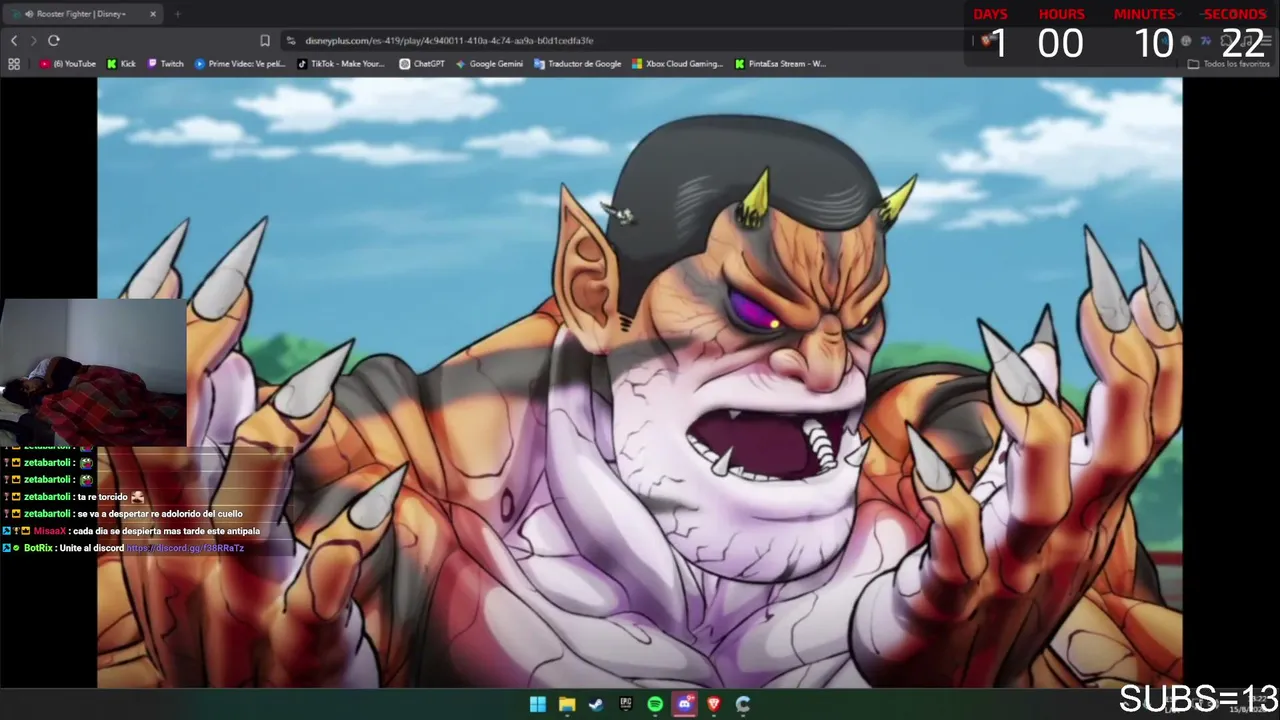1280x720 pixels.
Task: Open Brave browser from the taskbar
Action: pyautogui.click(x=714, y=704)
